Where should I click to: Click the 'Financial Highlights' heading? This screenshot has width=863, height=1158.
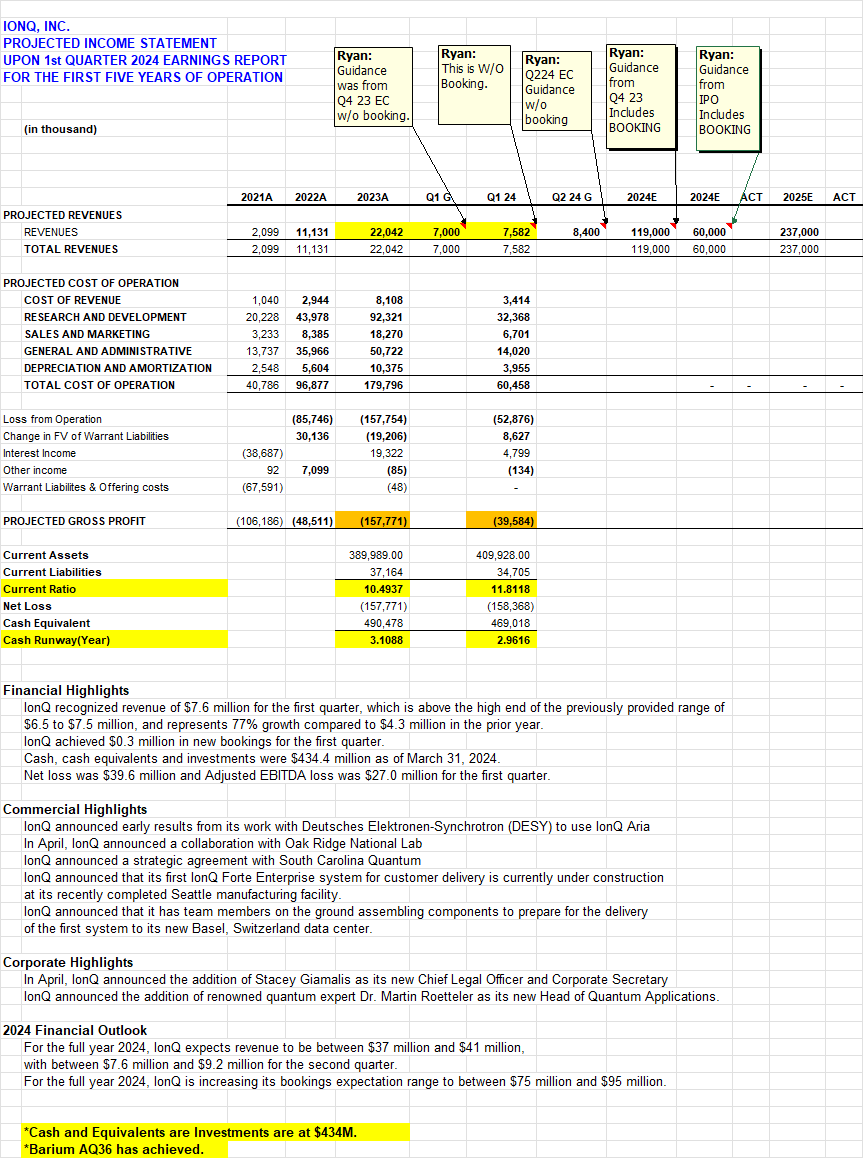coord(66,691)
